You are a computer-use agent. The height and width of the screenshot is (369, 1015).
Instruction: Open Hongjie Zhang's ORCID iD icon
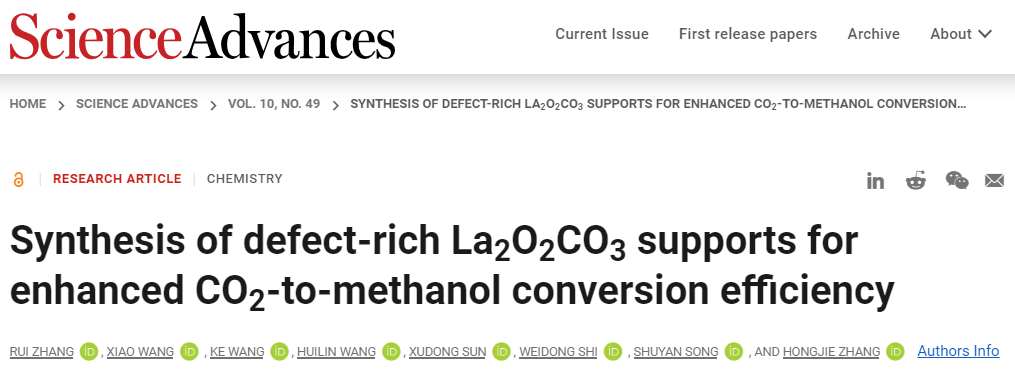[x=895, y=352]
